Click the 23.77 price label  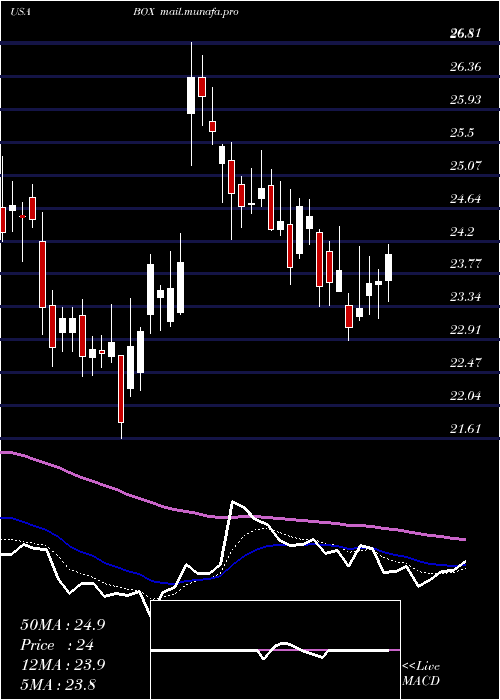click(x=466, y=263)
